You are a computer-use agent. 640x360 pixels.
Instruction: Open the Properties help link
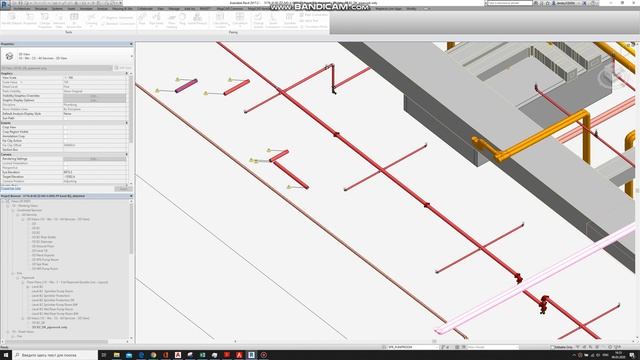pyautogui.click(x=11, y=189)
